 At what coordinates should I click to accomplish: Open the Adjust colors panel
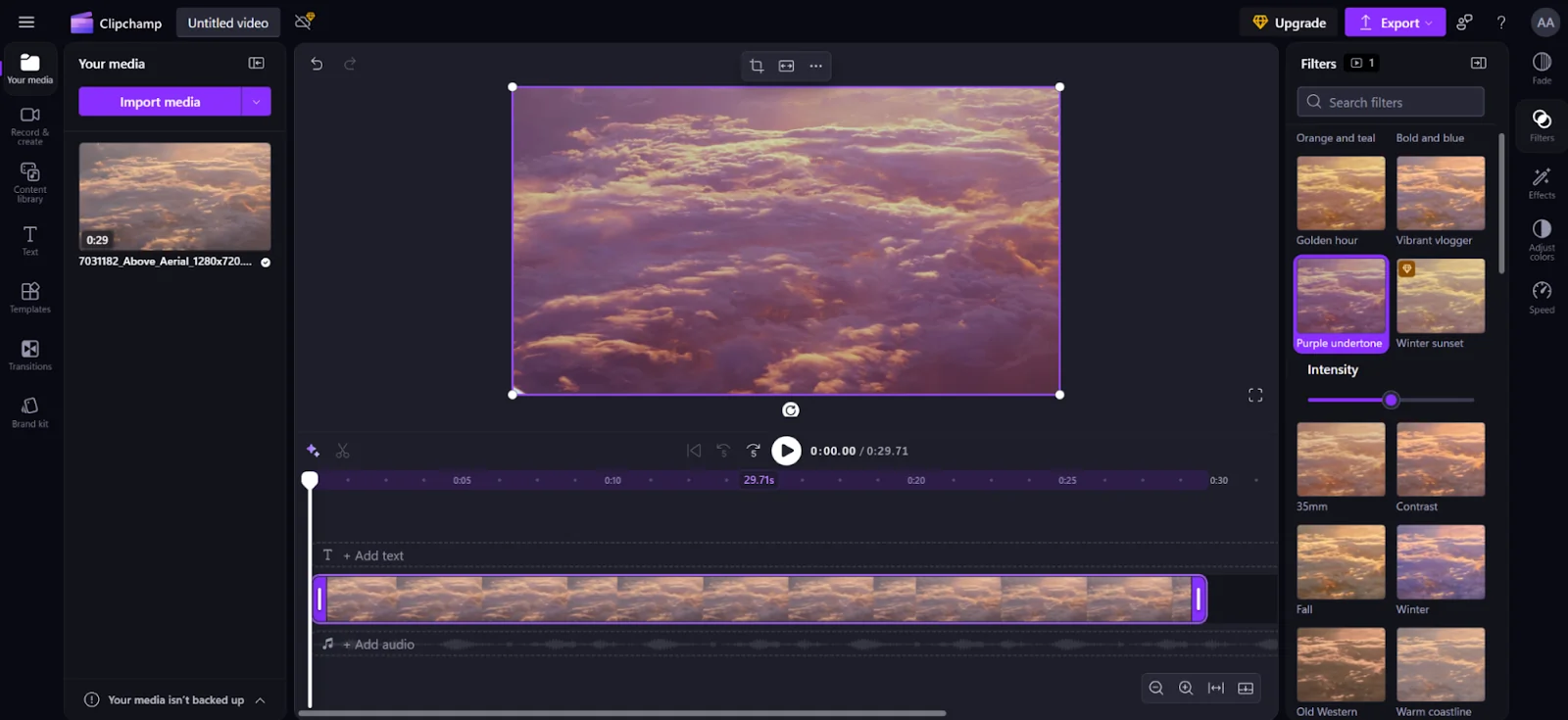tap(1542, 238)
